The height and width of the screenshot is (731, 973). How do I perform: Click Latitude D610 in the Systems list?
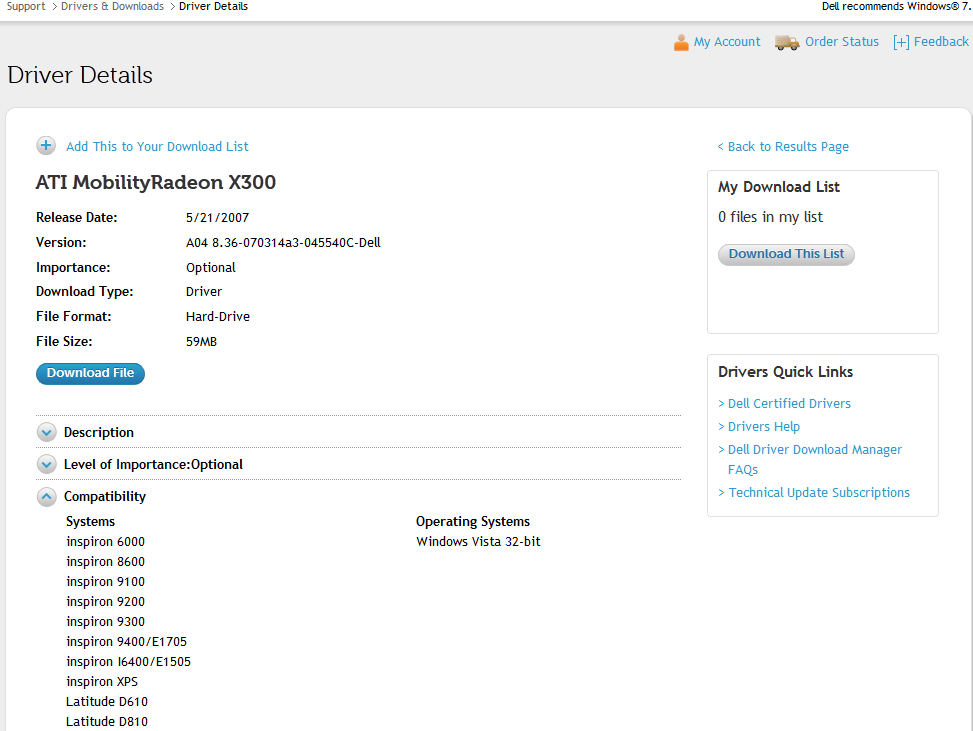point(107,702)
